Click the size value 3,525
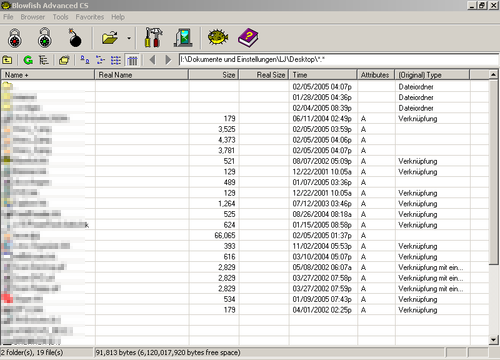Image resolution: width=500 pixels, height=360 pixels. (227, 129)
